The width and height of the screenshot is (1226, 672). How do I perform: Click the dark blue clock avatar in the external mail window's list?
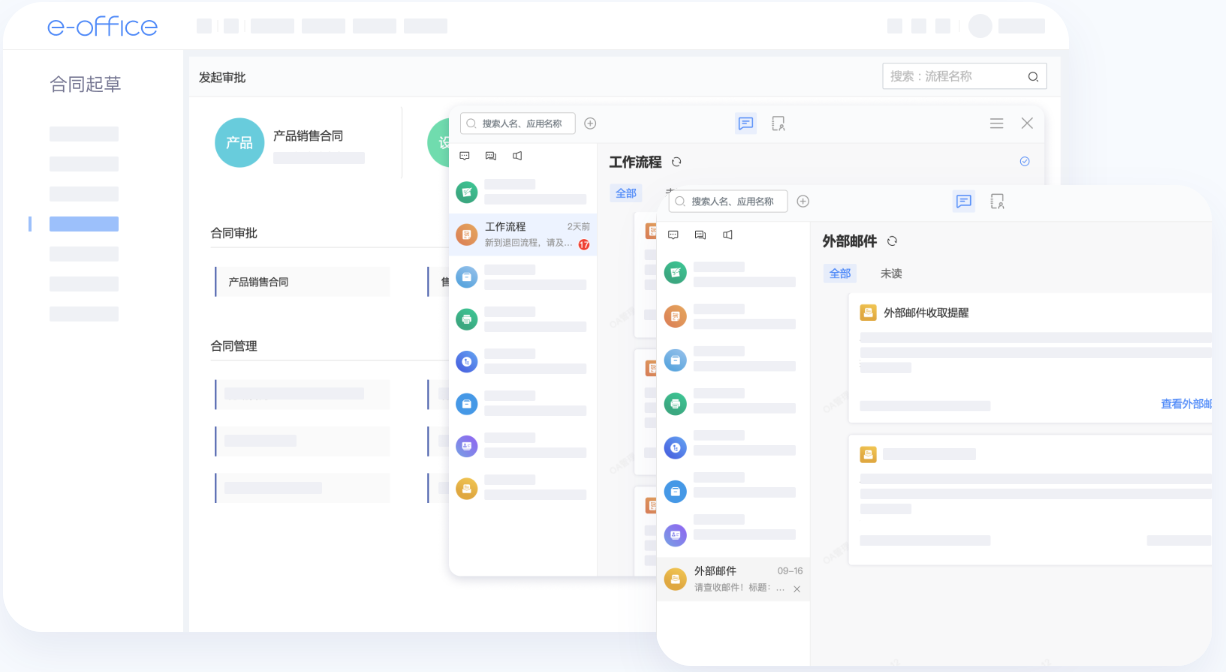[x=675, y=447]
